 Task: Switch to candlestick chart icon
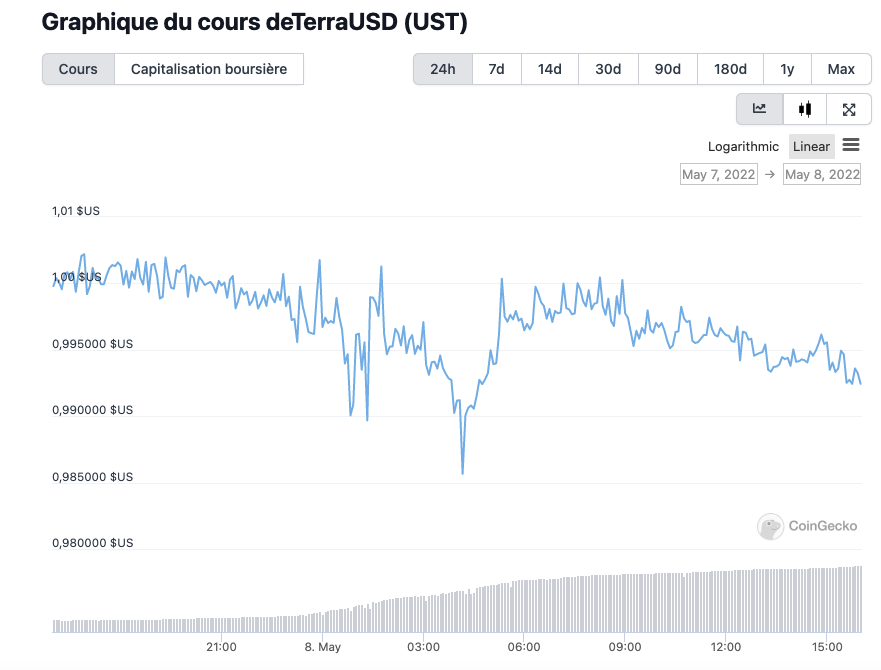(x=805, y=109)
